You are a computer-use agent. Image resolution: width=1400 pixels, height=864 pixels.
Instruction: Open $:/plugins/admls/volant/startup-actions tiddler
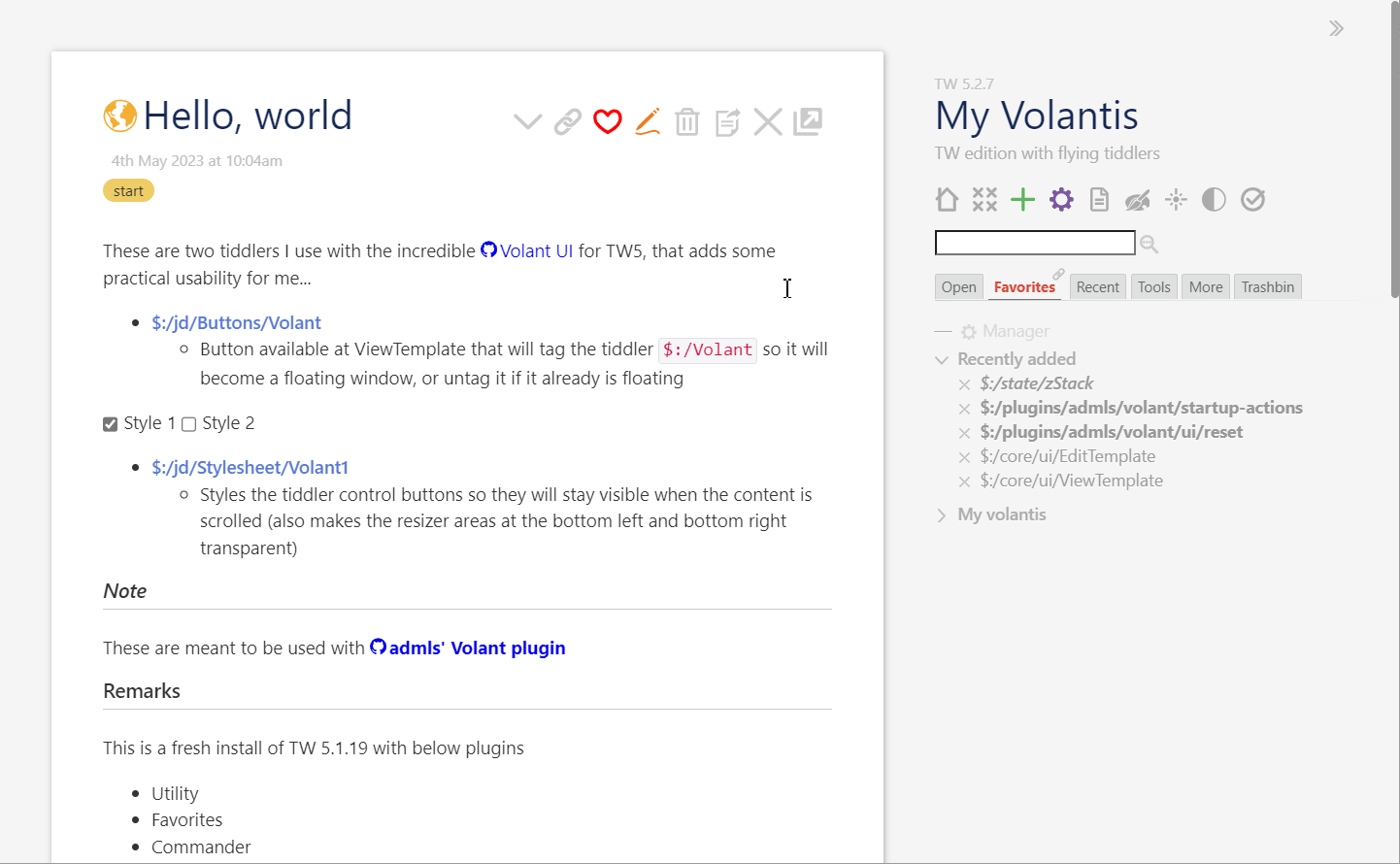(x=1142, y=408)
